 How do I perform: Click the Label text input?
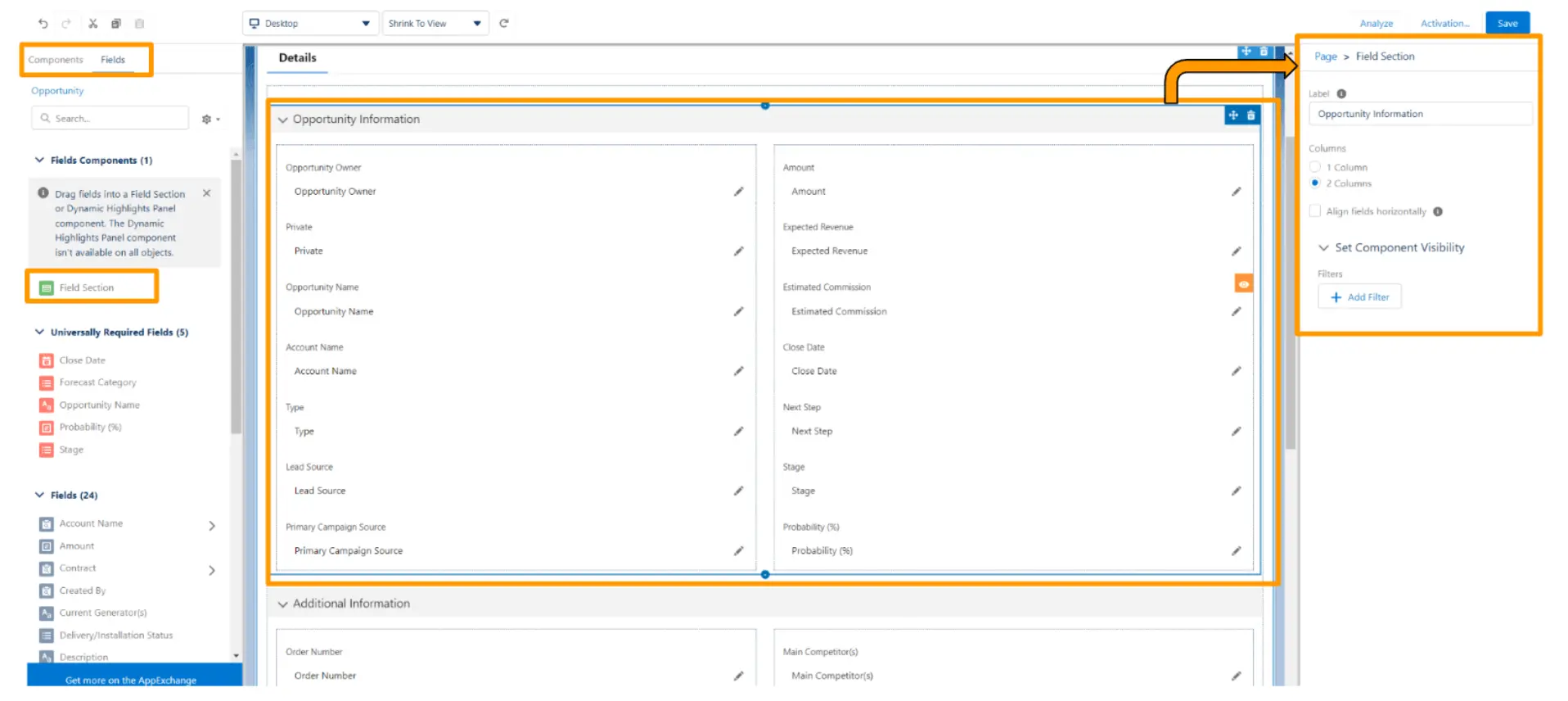pos(1420,114)
